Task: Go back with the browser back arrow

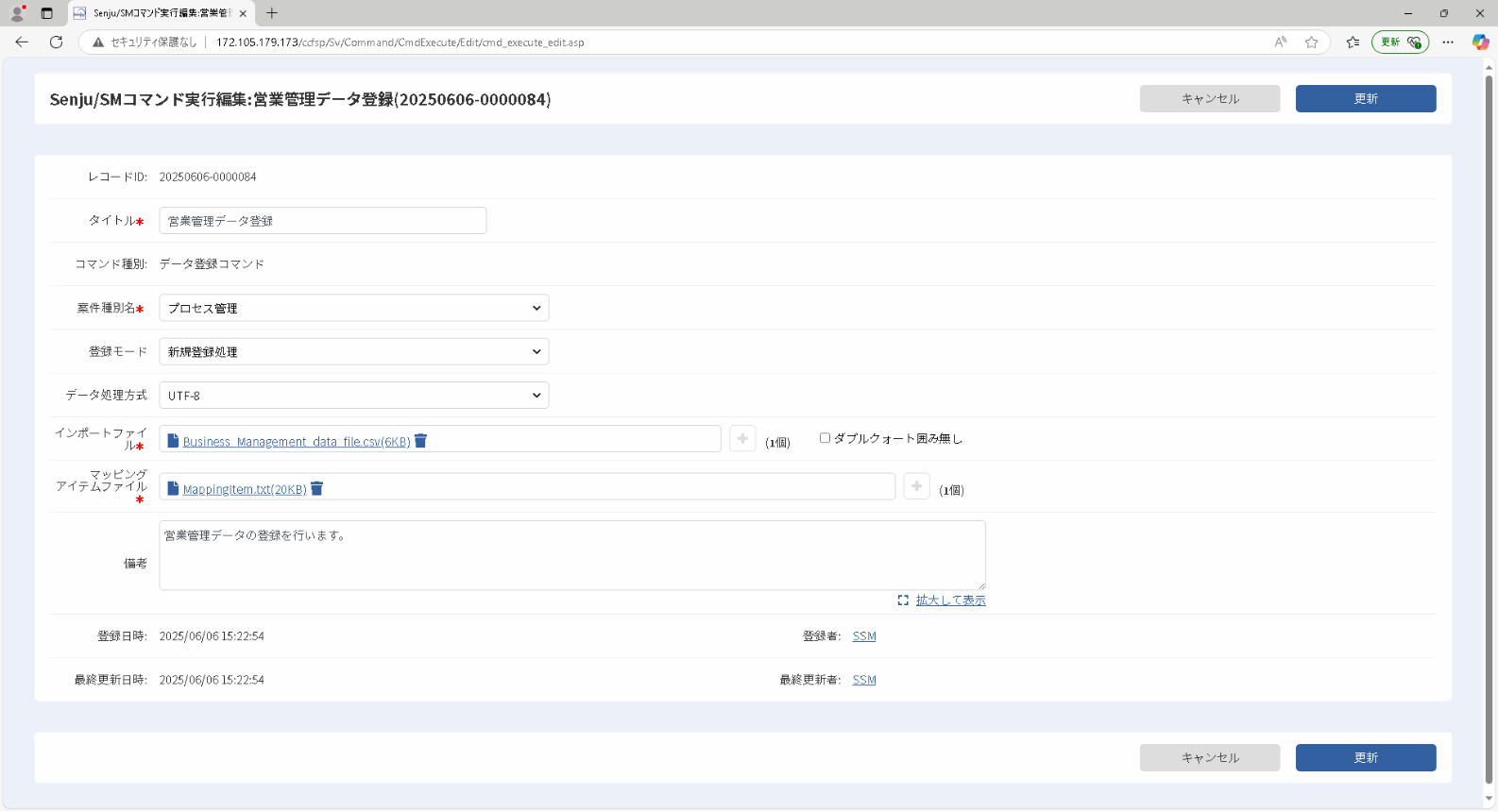Action: [x=22, y=42]
